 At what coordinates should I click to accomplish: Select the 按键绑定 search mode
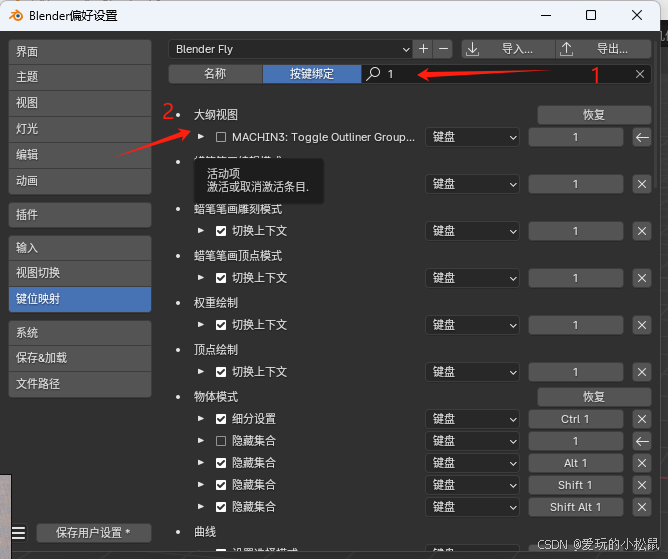[312, 74]
